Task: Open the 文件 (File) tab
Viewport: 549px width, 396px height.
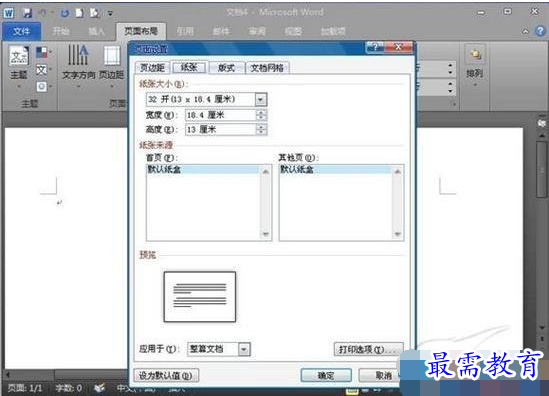Action: point(21,32)
